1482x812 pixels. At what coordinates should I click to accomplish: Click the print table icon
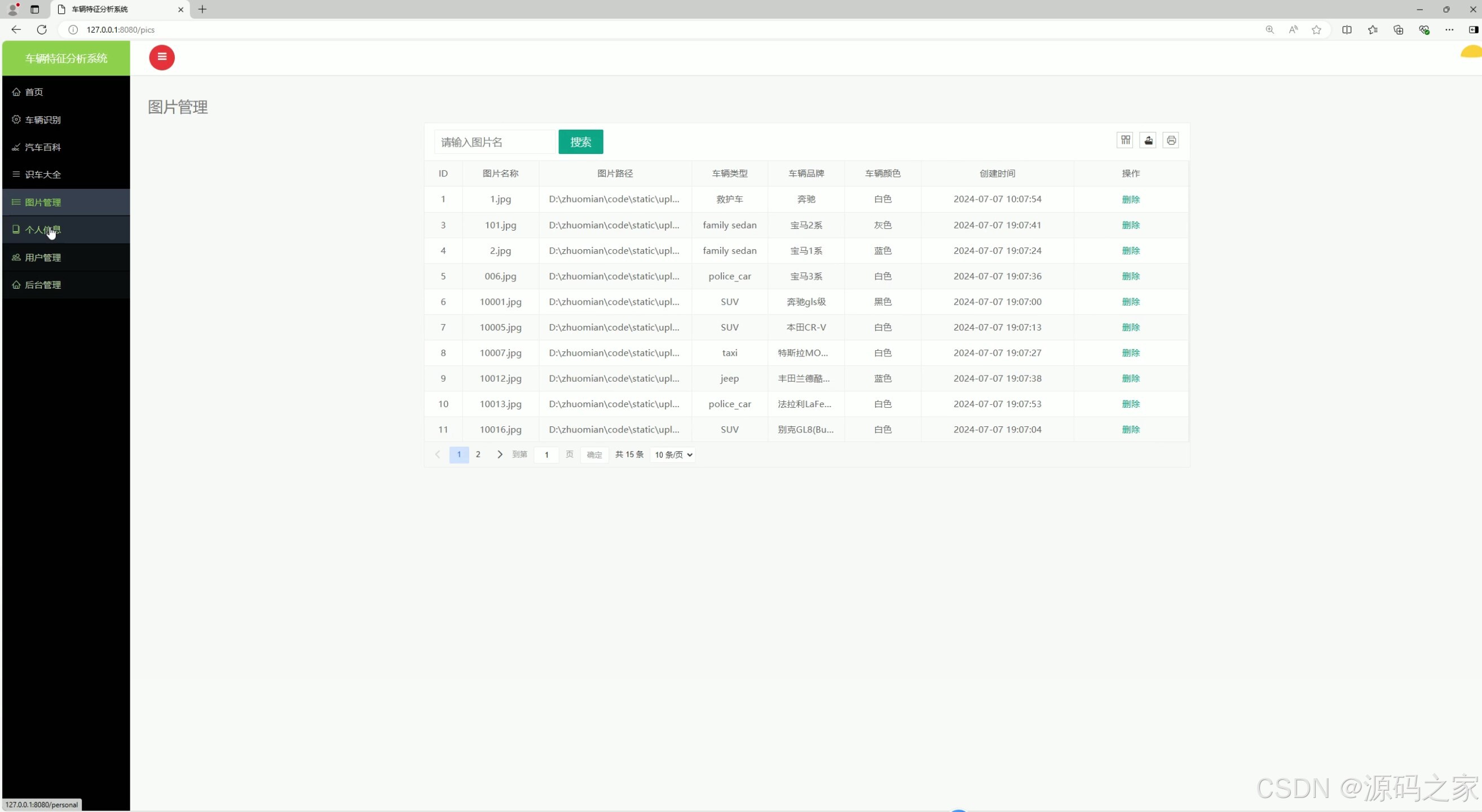coord(1170,140)
